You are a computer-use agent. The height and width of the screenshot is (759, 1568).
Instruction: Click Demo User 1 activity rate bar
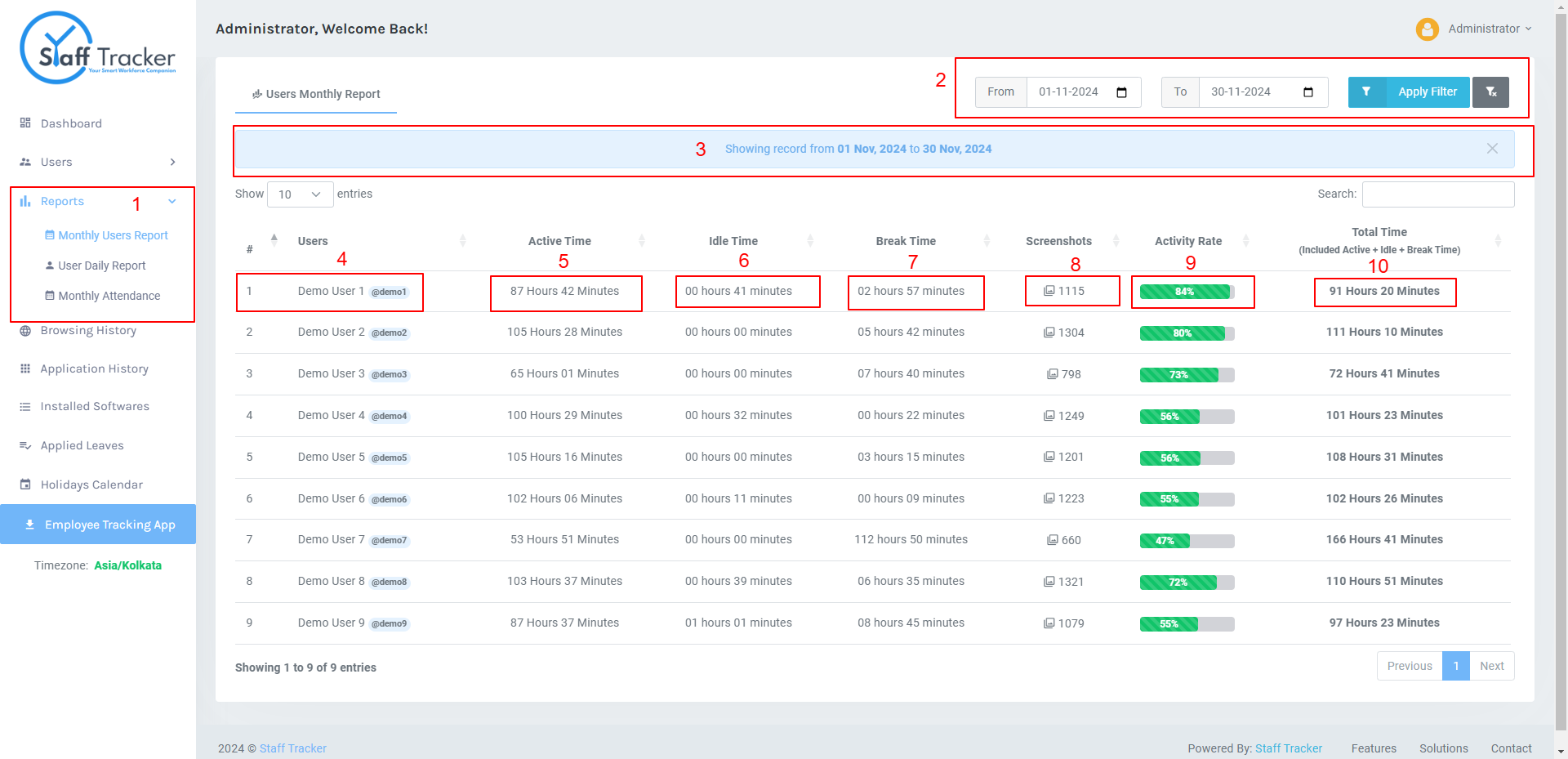(x=1187, y=292)
